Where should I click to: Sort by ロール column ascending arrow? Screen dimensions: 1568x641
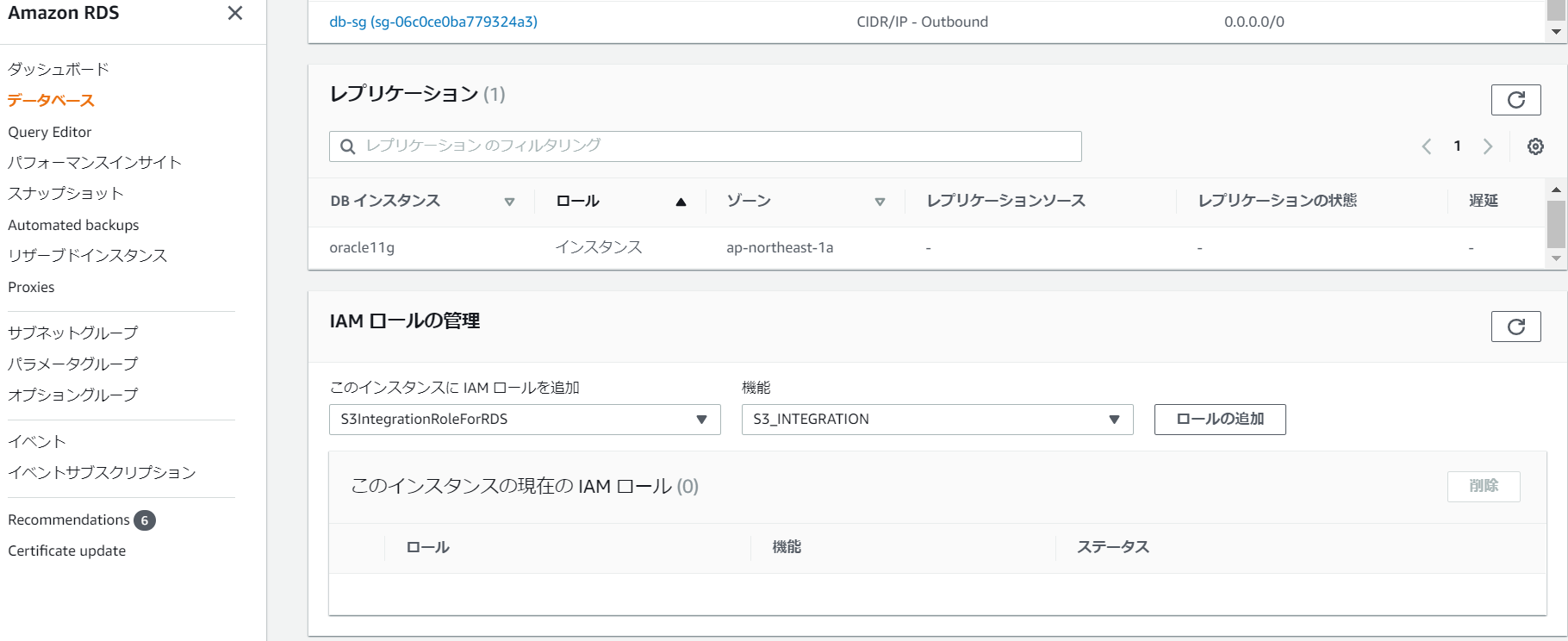click(681, 202)
